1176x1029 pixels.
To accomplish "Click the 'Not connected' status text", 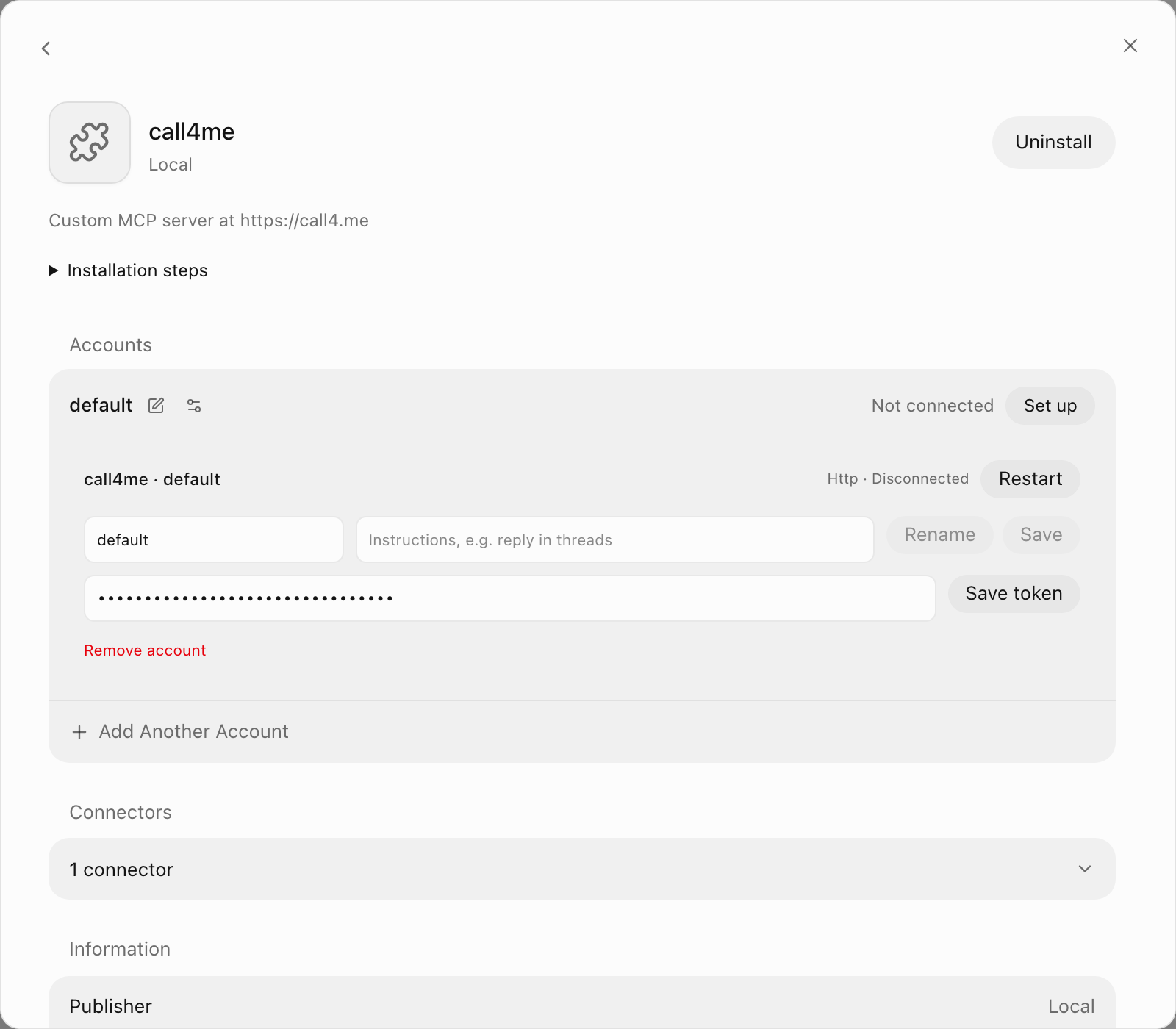I will [x=932, y=406].
